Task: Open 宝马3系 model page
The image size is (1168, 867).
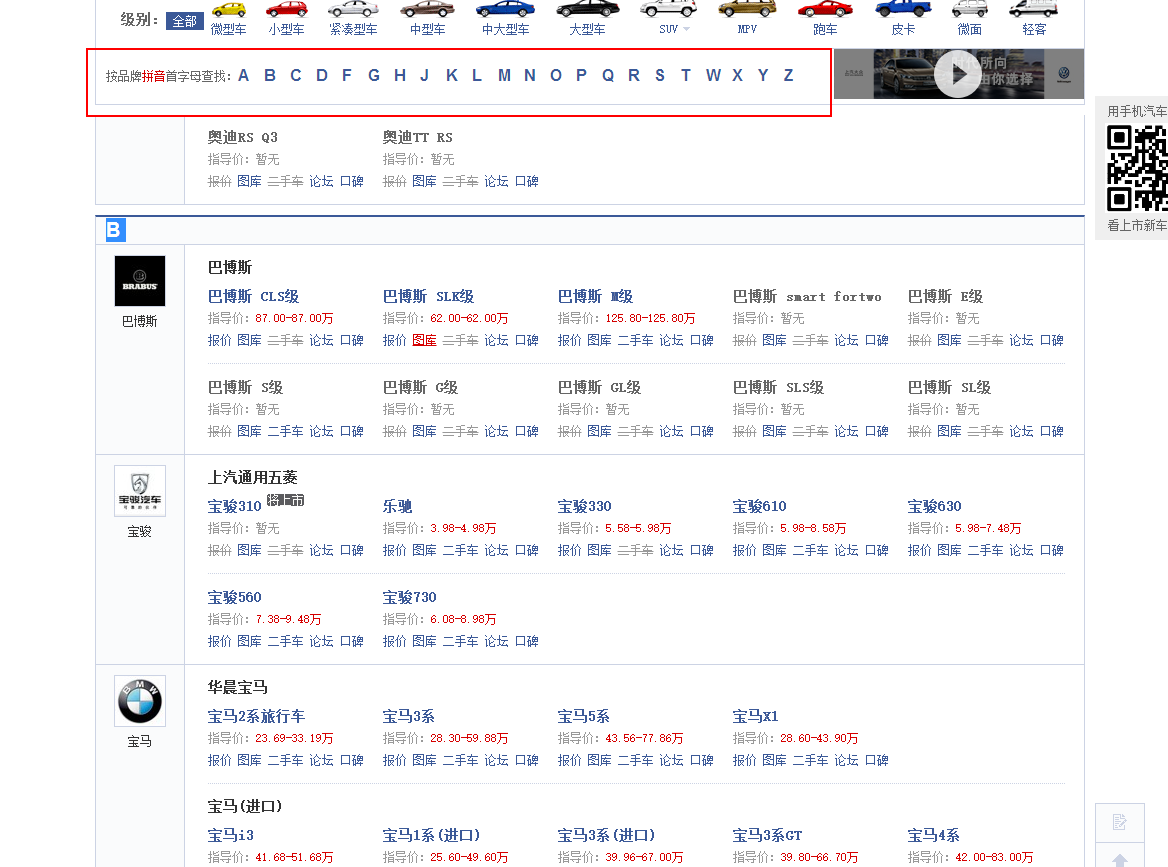Action: coord(409,717)
